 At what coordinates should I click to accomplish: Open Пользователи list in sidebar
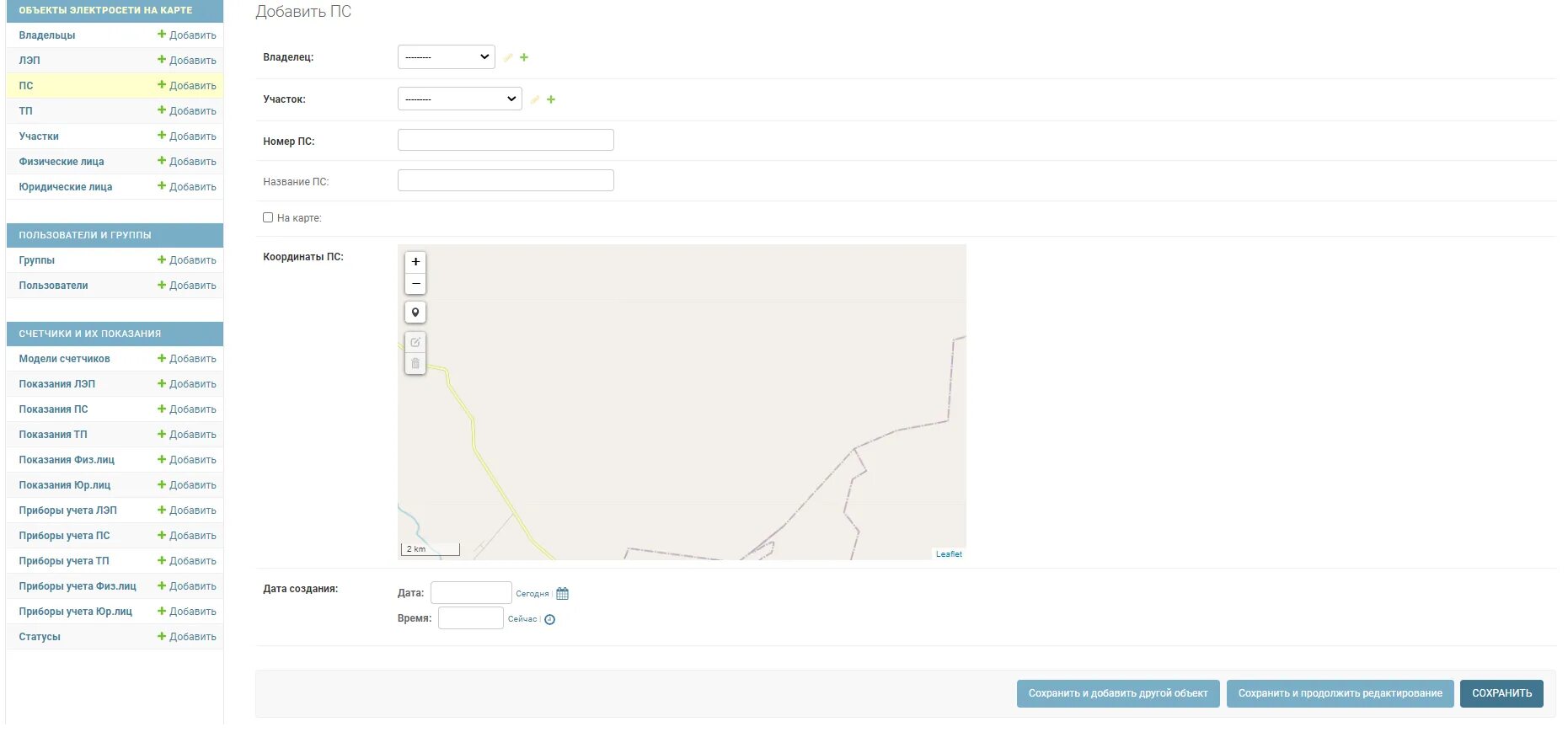point(53,286)
